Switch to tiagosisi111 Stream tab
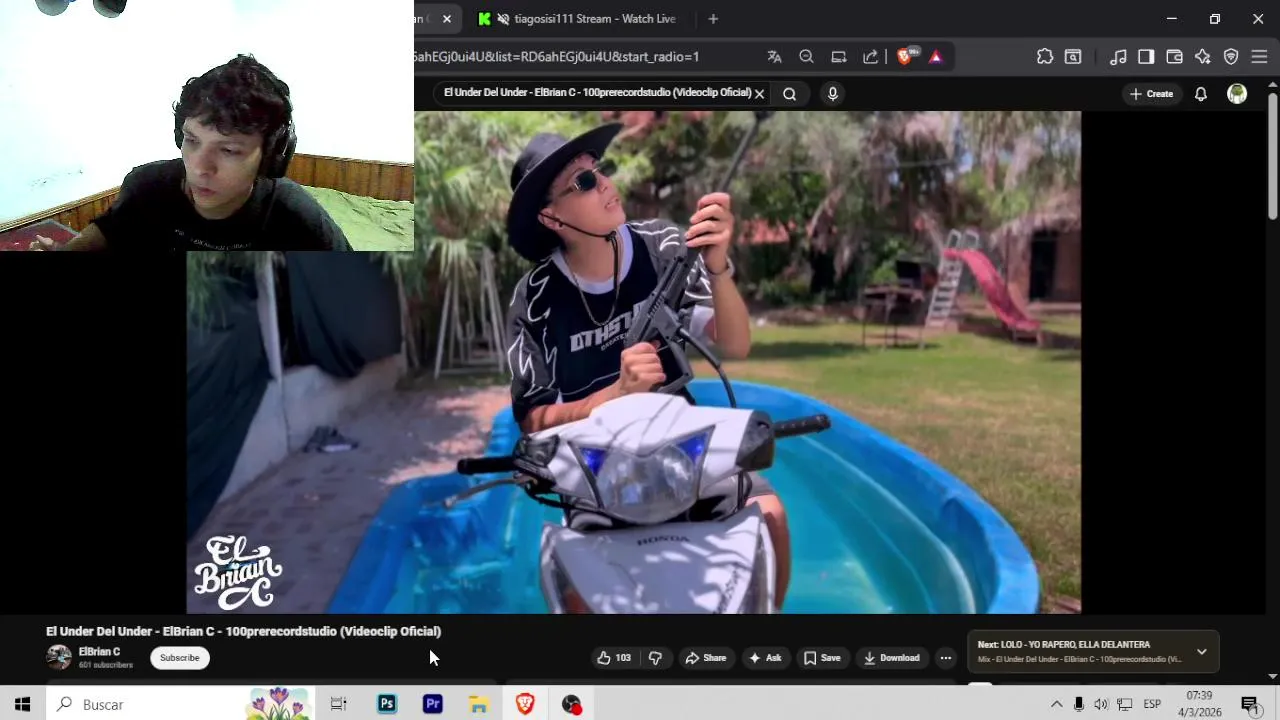Viewport: 1280px width, 720px height. (594, 19)
